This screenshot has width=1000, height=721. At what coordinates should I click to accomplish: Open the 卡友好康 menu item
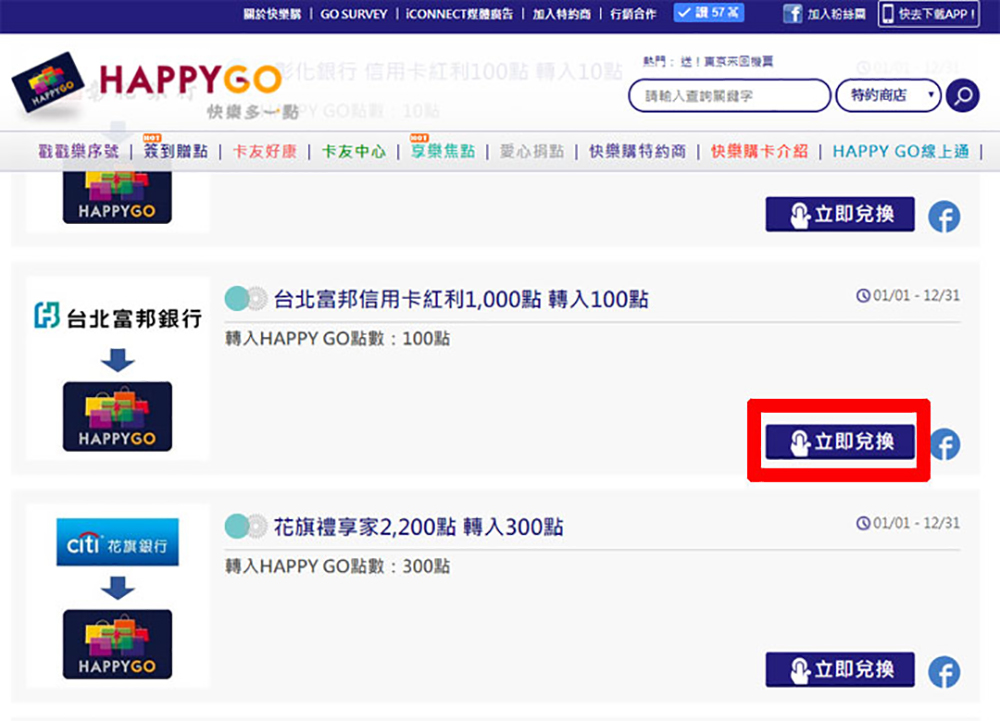pyautogui.click(x=265, y=151)
